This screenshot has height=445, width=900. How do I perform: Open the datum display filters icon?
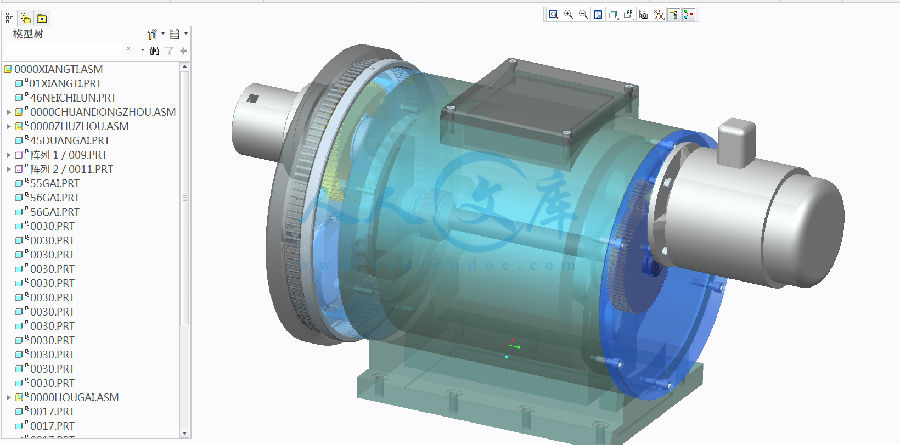tap(659, 15)
